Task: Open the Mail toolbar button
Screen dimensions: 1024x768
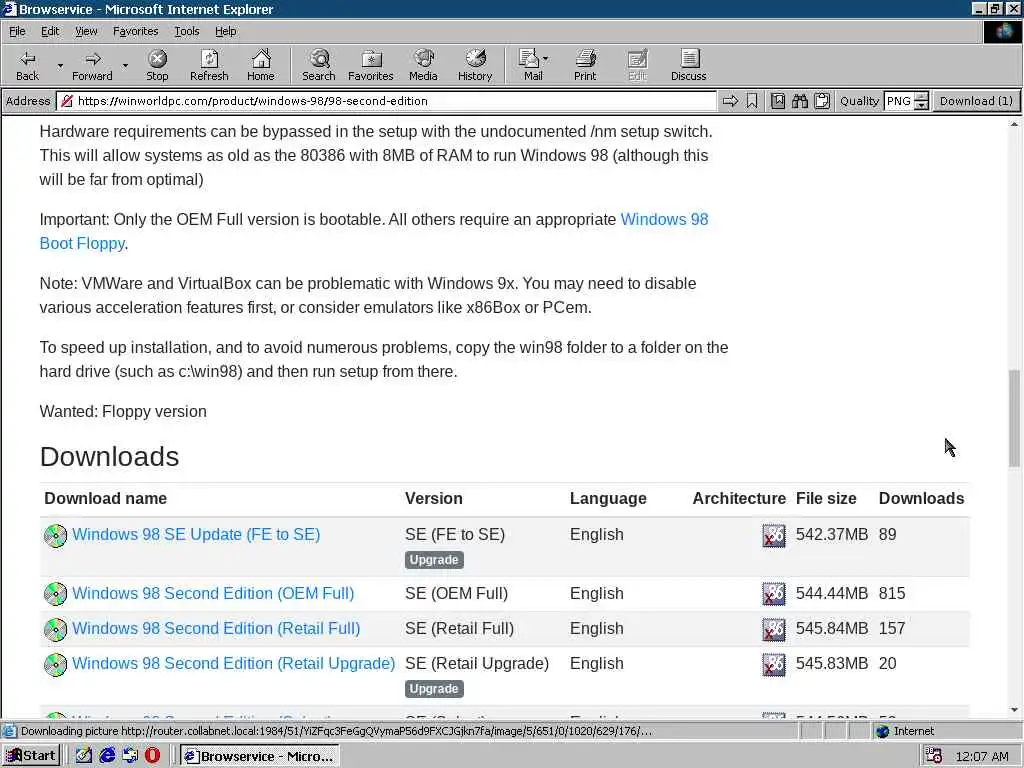Action: point(533,65)
